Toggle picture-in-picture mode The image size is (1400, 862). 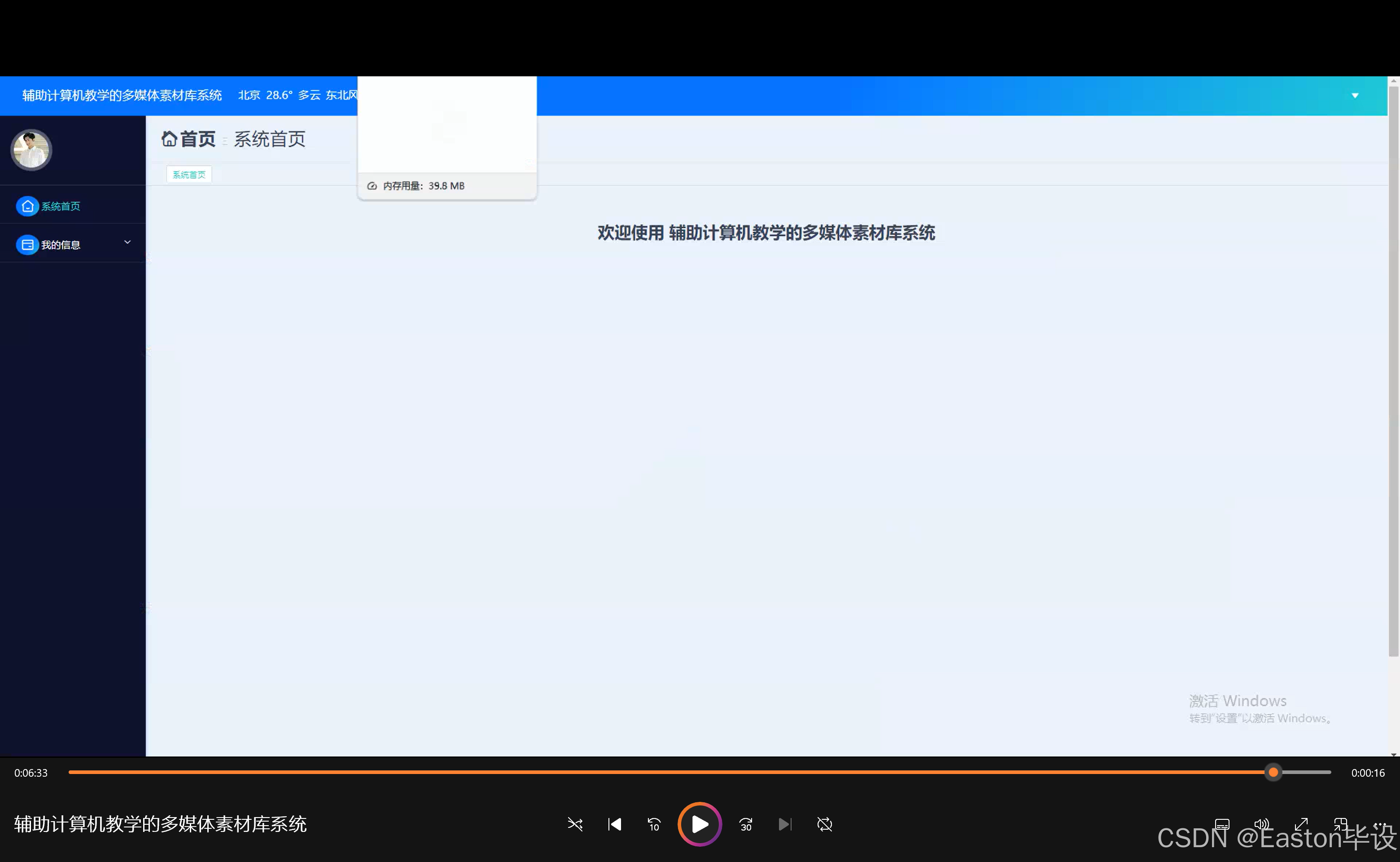[x=1341, y=825]
